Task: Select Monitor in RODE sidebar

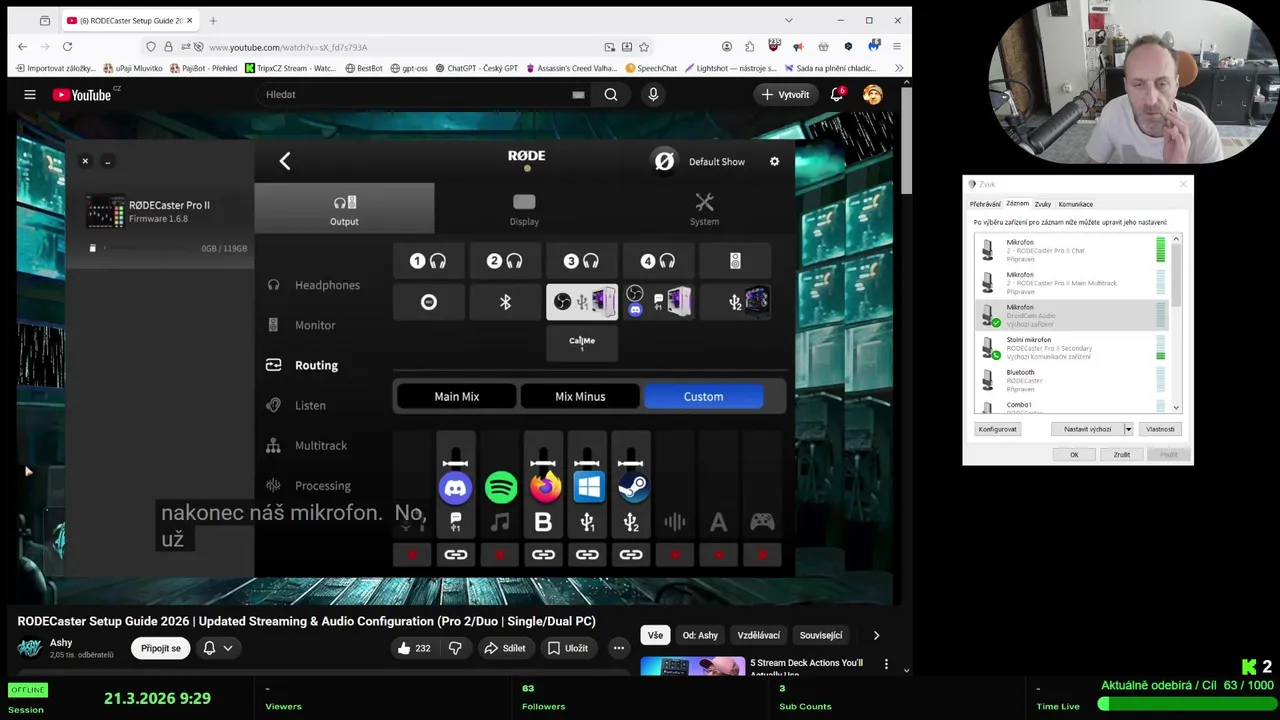Action: pos(301,325)
